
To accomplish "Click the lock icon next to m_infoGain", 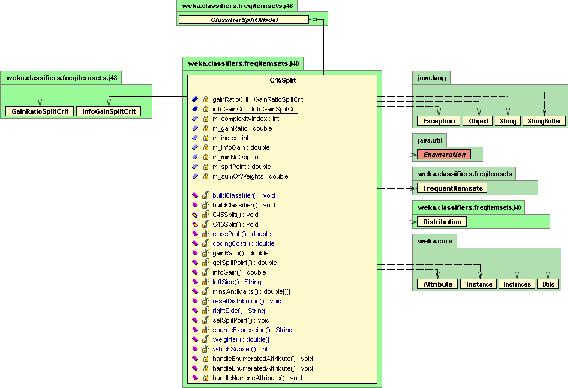I will point(205,147).
